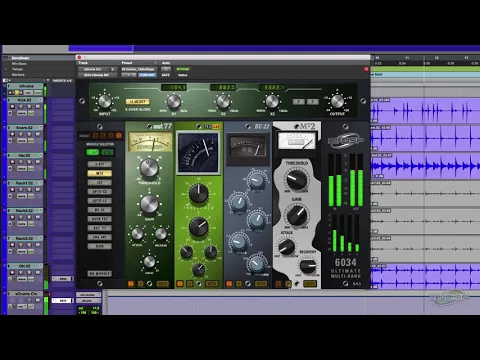Click the round jack icon at the bottom of BC-22
This screenshot has width=480, height=360.
point(248,284)
